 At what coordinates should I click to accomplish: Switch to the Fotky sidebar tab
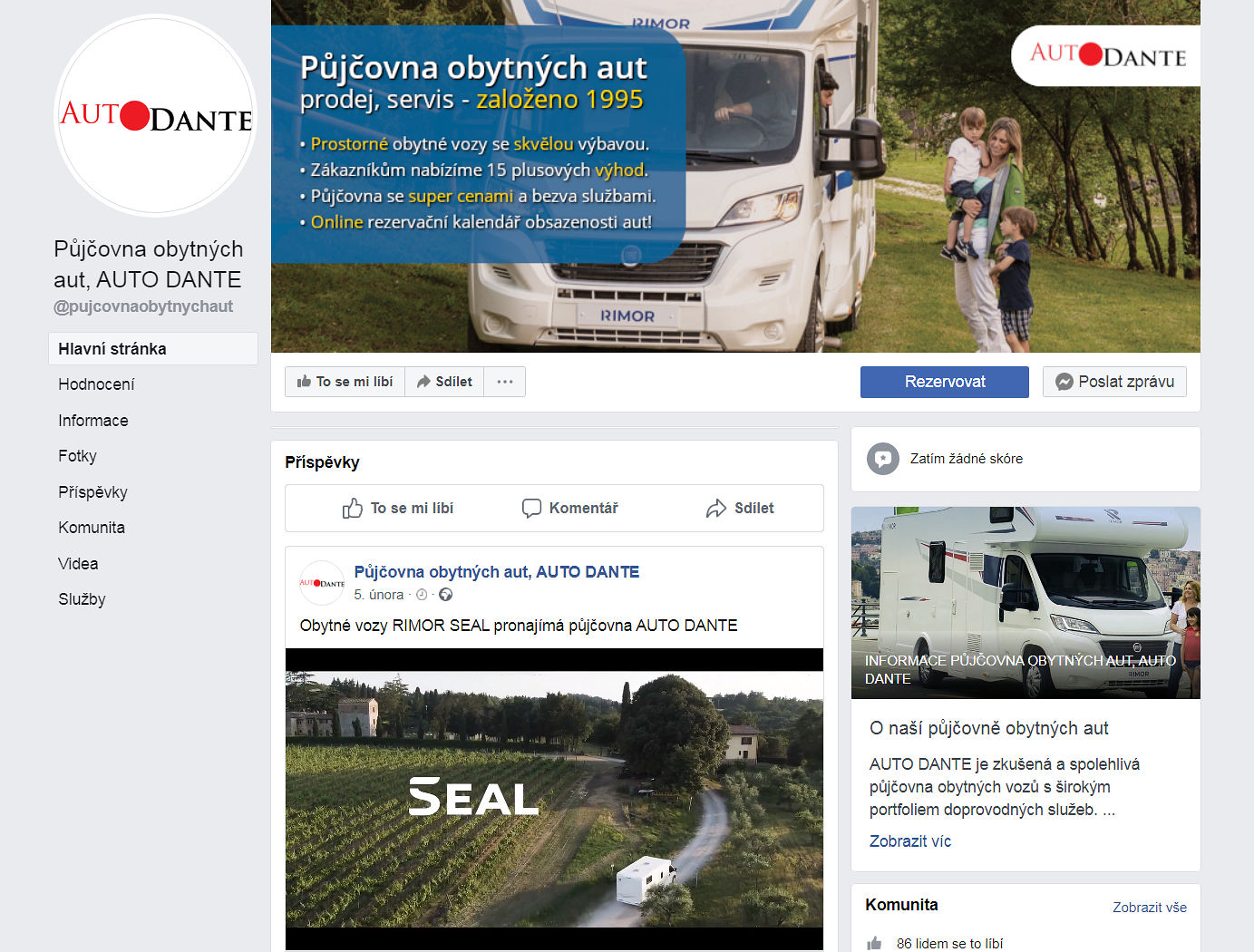click(77, 456)
